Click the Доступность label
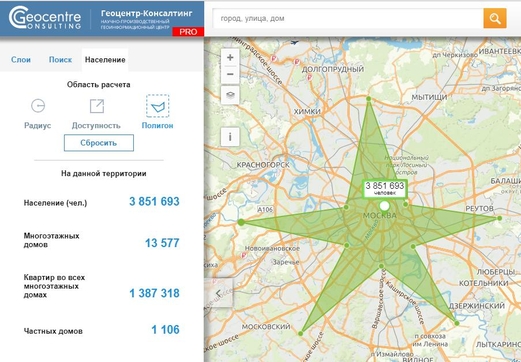The width and height of the screenshot is (521, 362). 96,126
